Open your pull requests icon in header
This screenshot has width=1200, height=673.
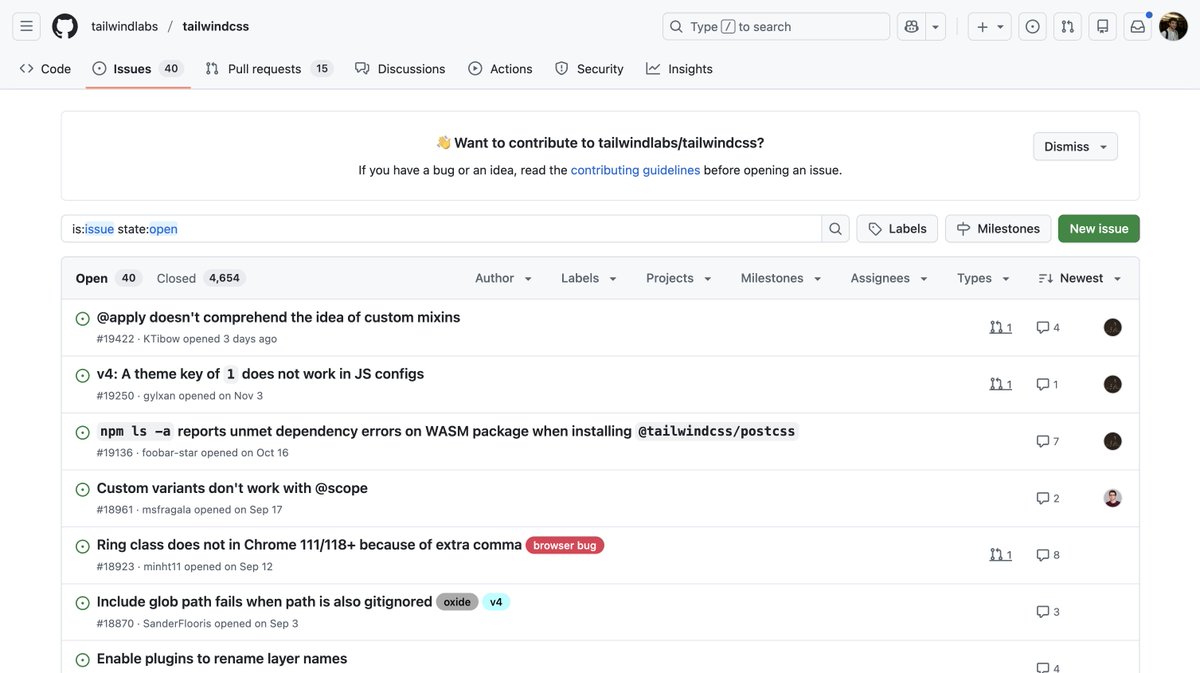tap(1068, 26)
